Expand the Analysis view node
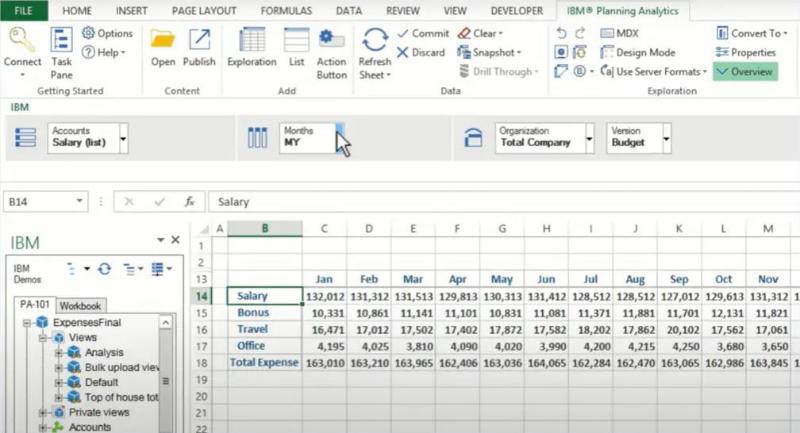Image resolution: width=800 pixels, height=433 pixels. 58,353
